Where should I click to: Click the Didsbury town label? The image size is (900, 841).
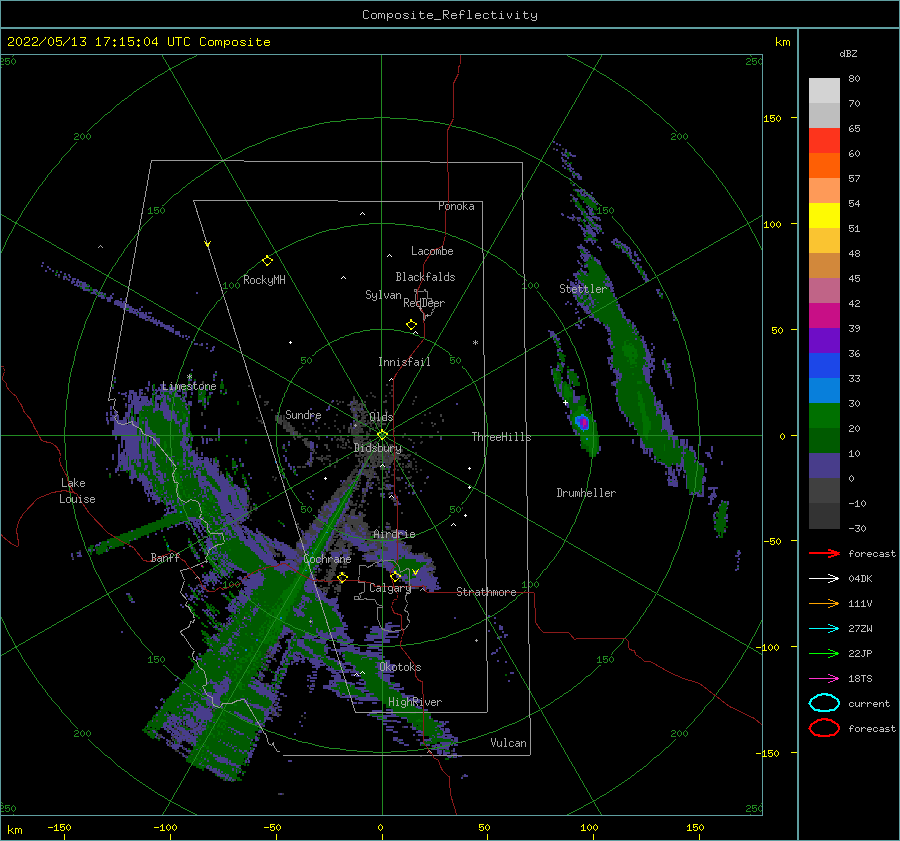point(378,448)
